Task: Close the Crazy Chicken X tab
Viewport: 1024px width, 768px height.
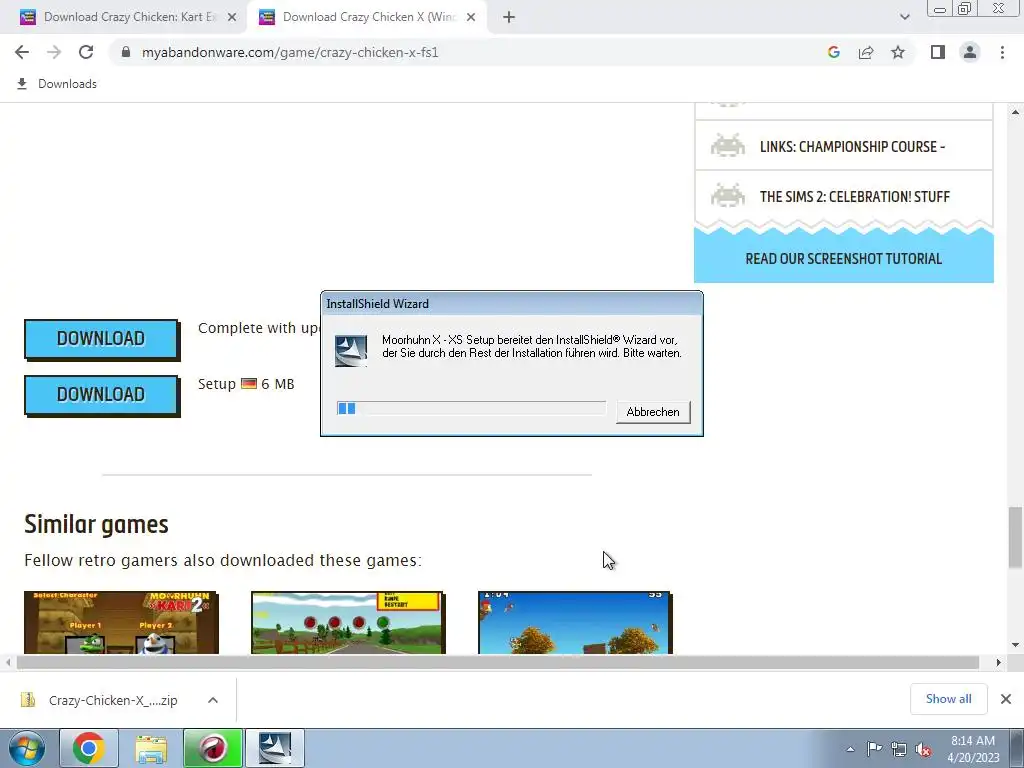Action: tap(471, 18)
